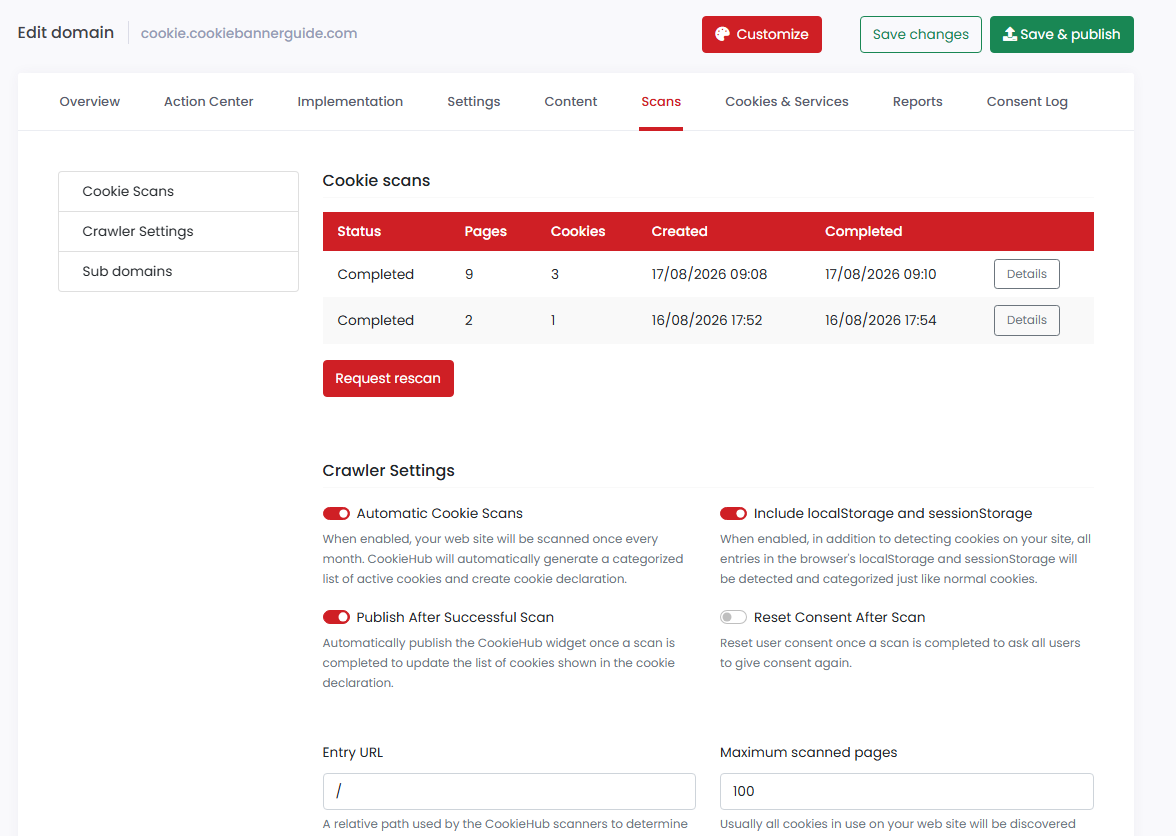Viewport: 1176px width, 836px height.
Task: Click completed date 17/08/2026 09:10
Action: (x=880, y=274)
